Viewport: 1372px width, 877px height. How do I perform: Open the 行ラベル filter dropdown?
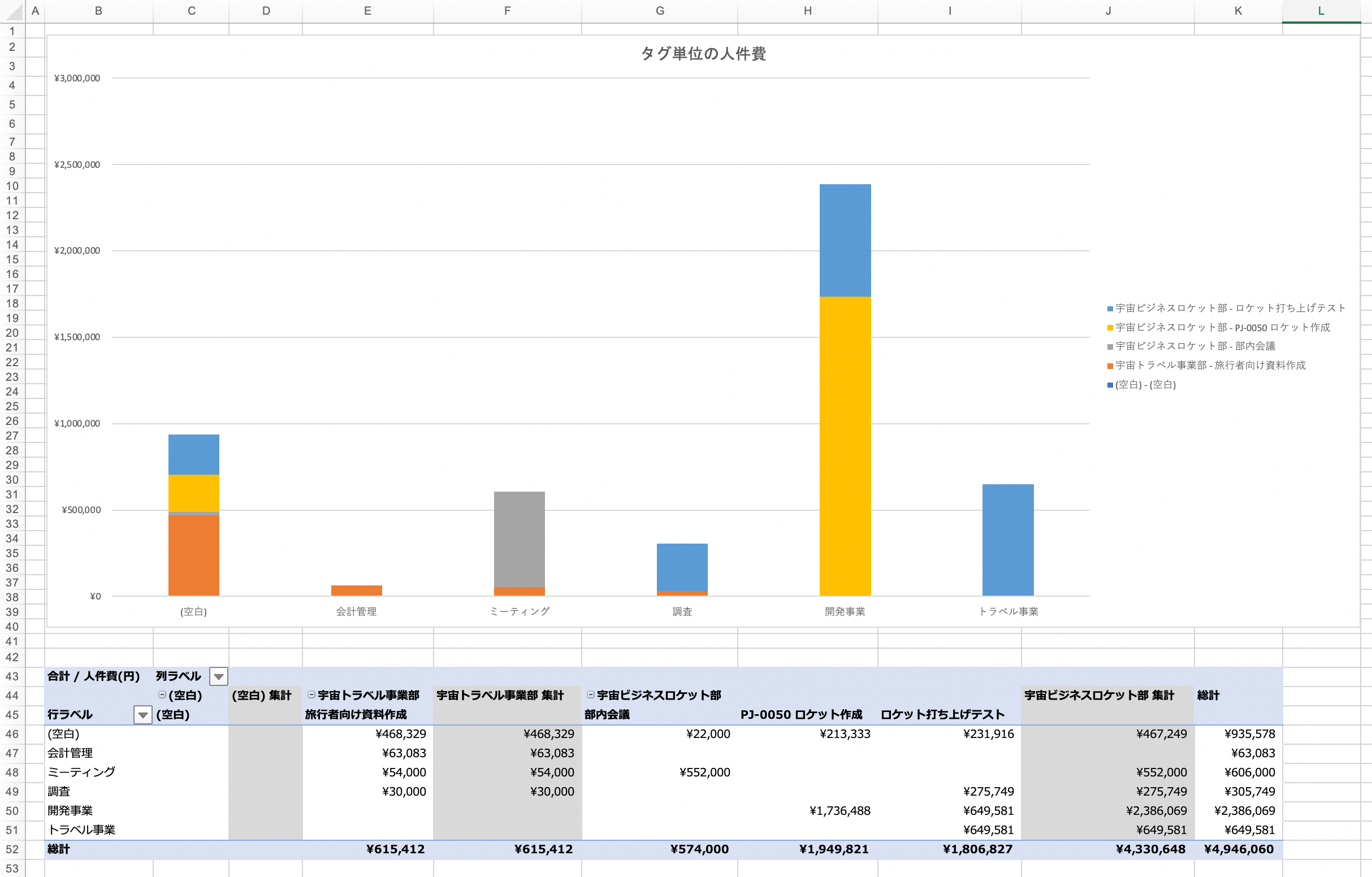coord(142,715)
